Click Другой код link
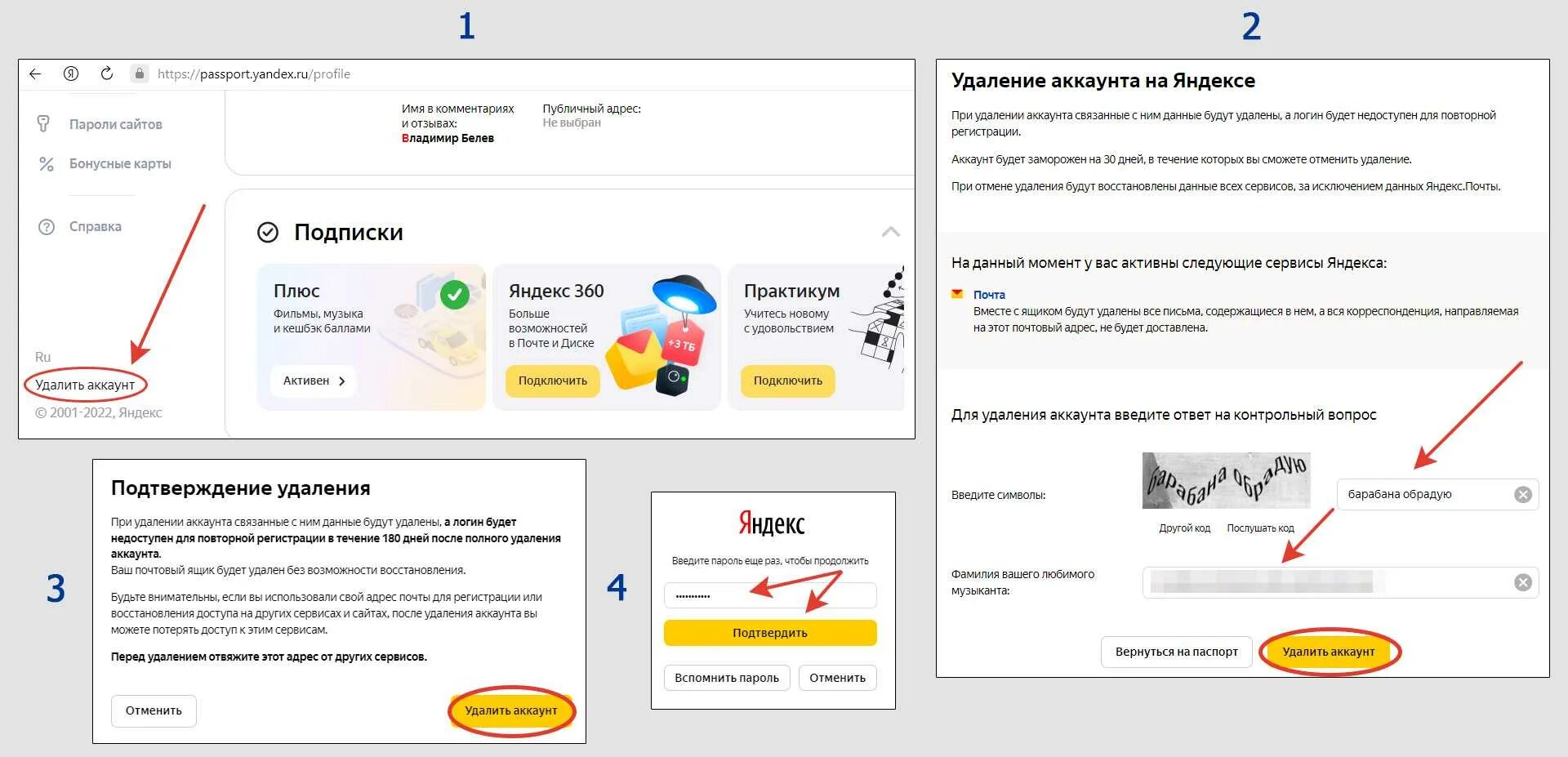 coord(1184,528)
